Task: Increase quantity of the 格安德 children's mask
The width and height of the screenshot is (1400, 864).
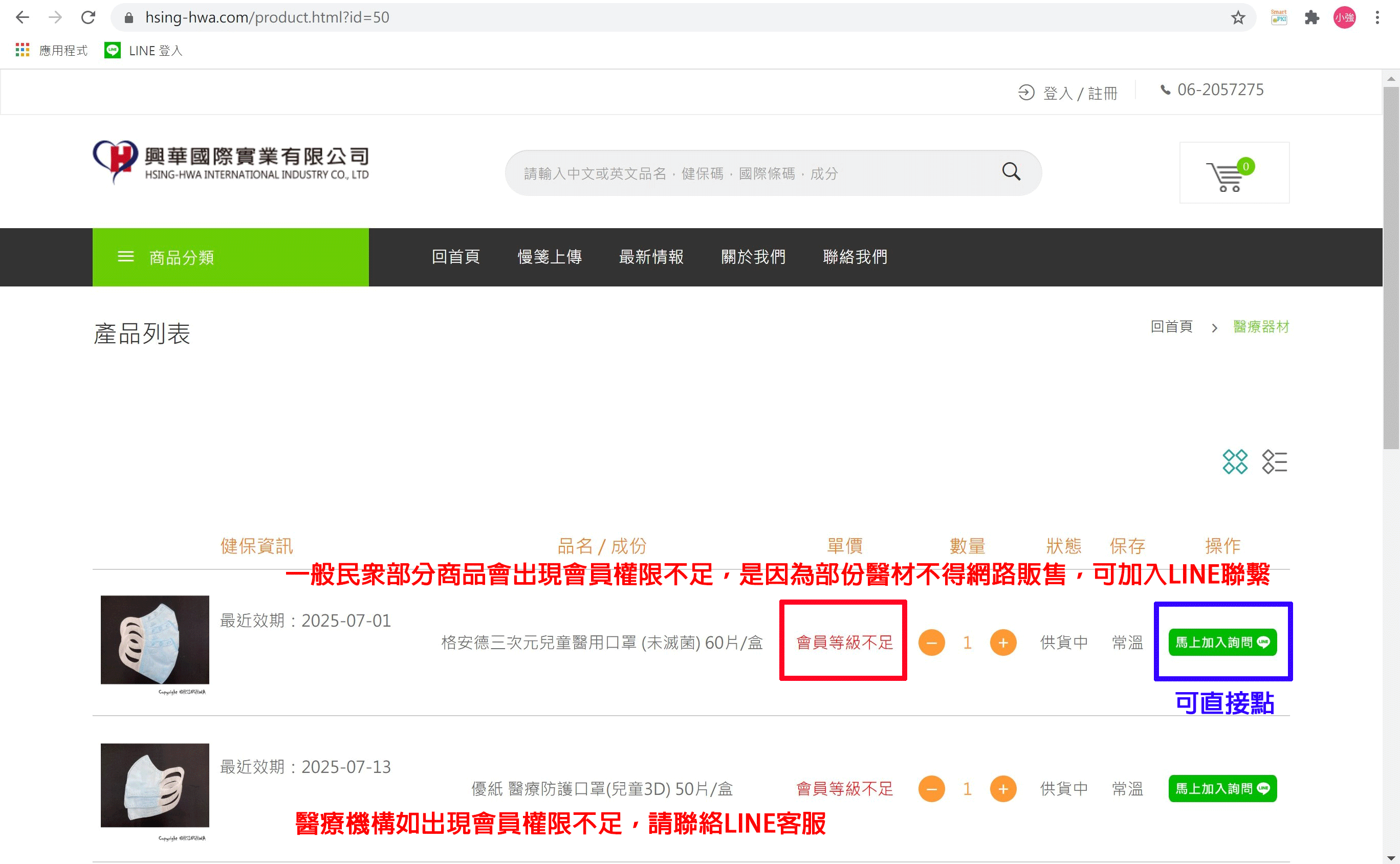Action: click(1002, 643)
